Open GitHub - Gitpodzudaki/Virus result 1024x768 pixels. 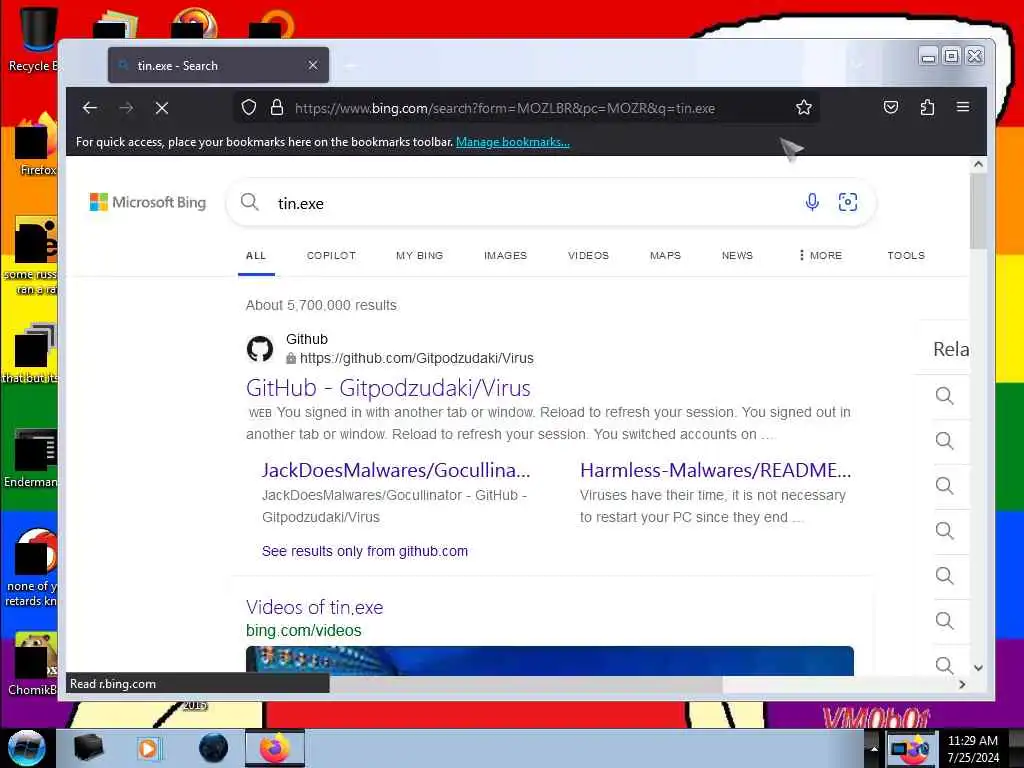(389, 388)
